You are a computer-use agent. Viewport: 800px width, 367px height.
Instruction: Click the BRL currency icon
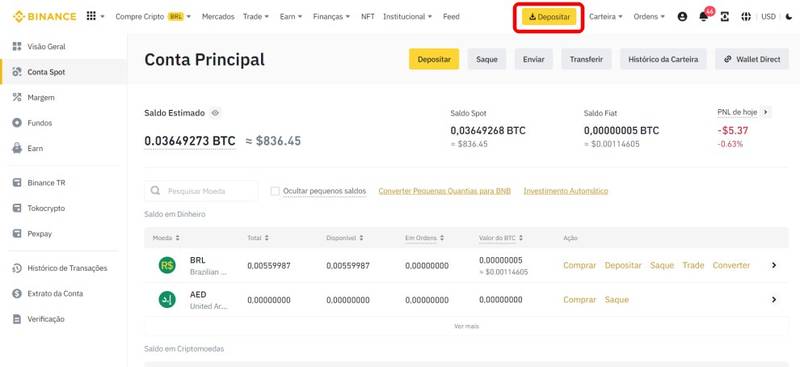(167, 265)
